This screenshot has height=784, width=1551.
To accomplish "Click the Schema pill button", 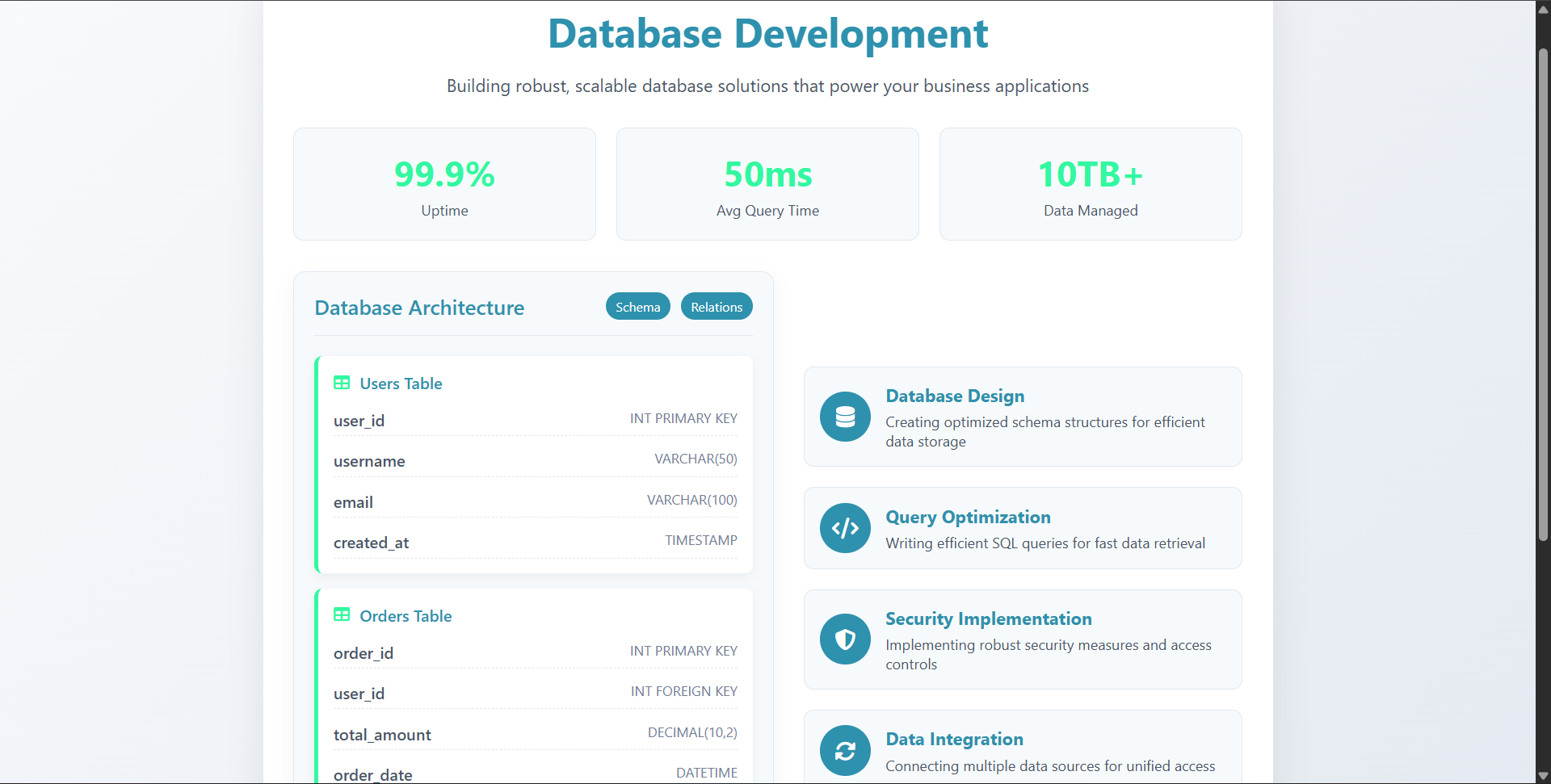I will tap(637, 306).
